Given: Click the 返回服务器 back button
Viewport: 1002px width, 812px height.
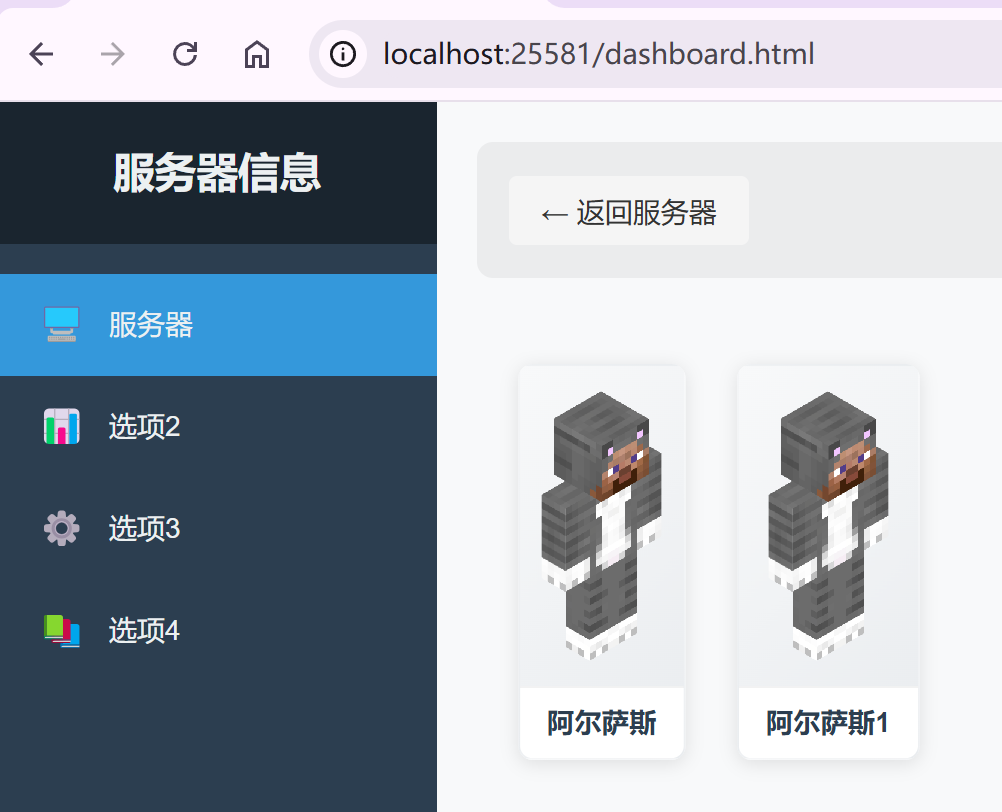Looking at the screenshot, I should click(x=629, y=211).
